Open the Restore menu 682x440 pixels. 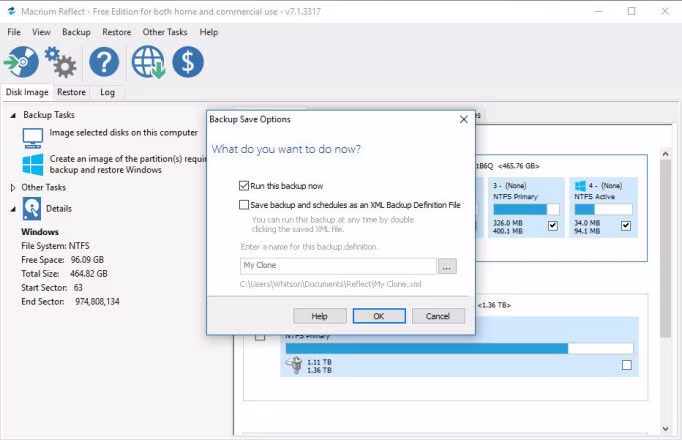coord(117,32)
